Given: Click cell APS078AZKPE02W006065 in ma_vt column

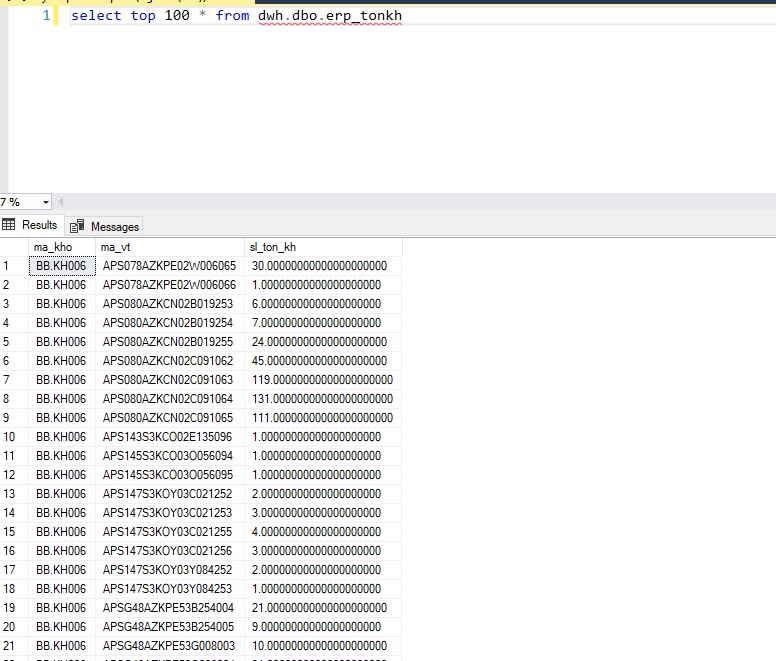Looking at the screenshot, I should point(169,266).
